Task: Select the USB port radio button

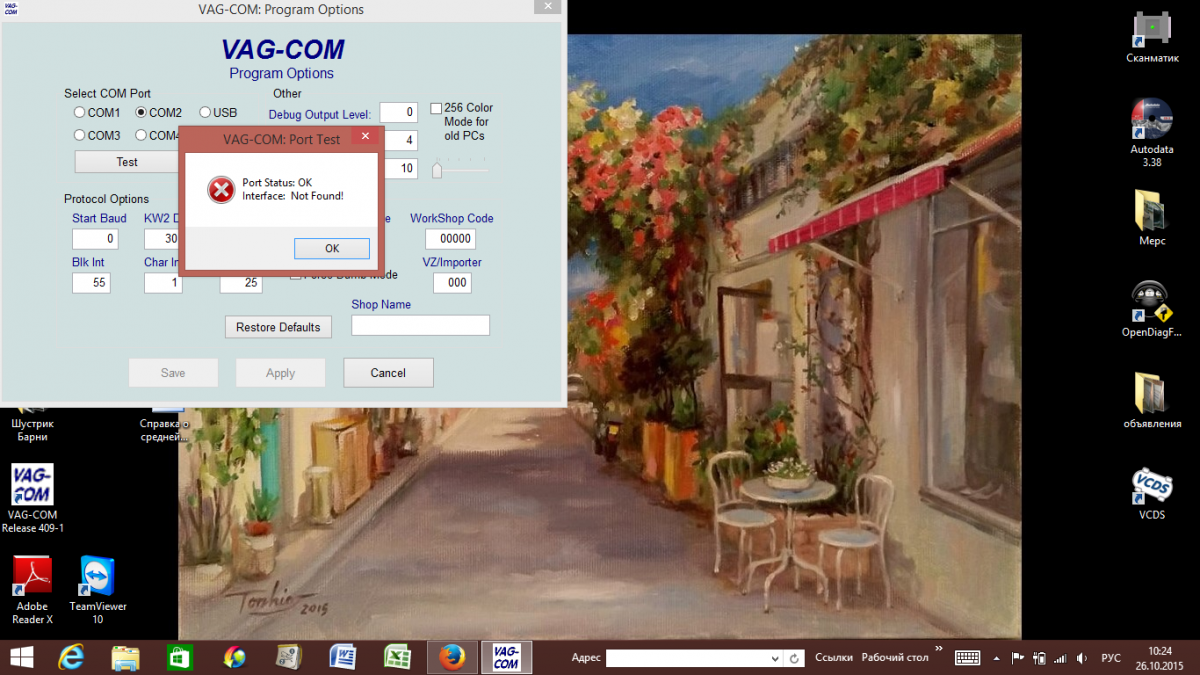Action: 205,113
